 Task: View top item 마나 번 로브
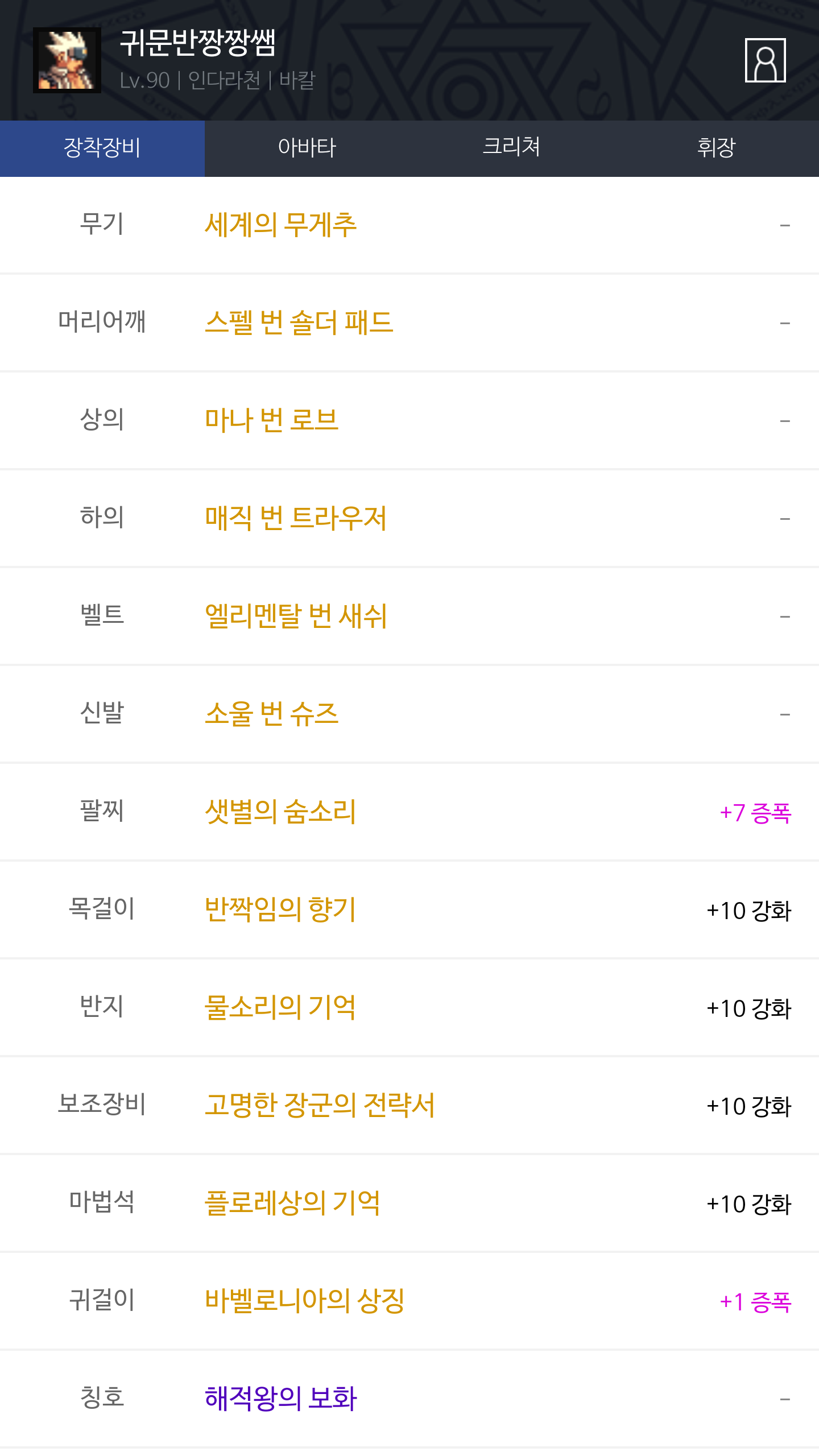(271, 420)
